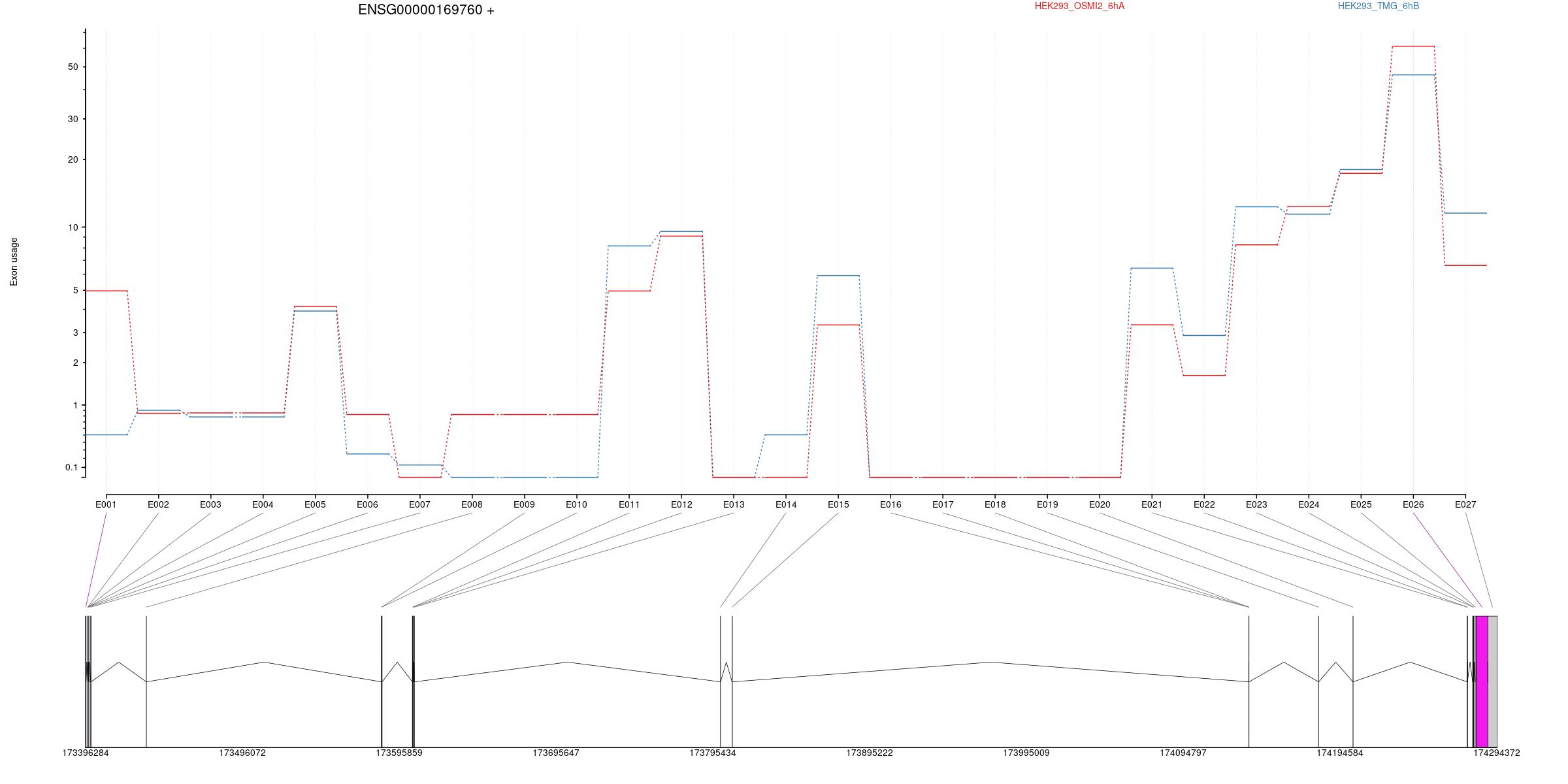Click the gray exon block at gene end
Image resolution: width=1568 pixels, height=784 pixels.
coord(1493,681)
